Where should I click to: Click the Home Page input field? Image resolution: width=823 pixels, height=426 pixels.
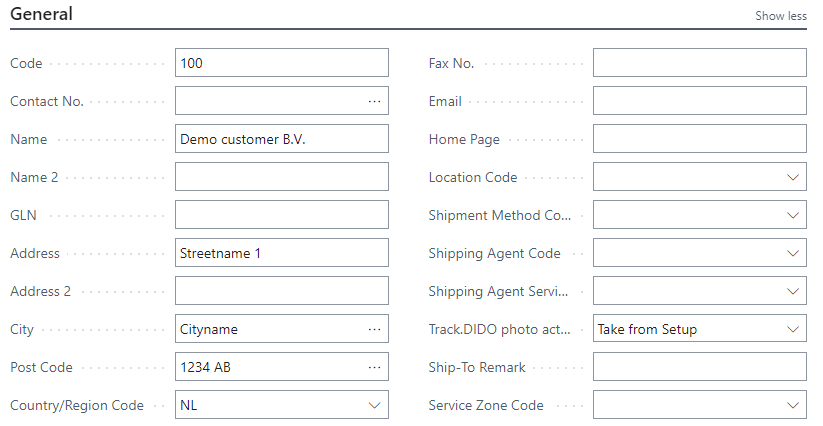click(700, 139)
